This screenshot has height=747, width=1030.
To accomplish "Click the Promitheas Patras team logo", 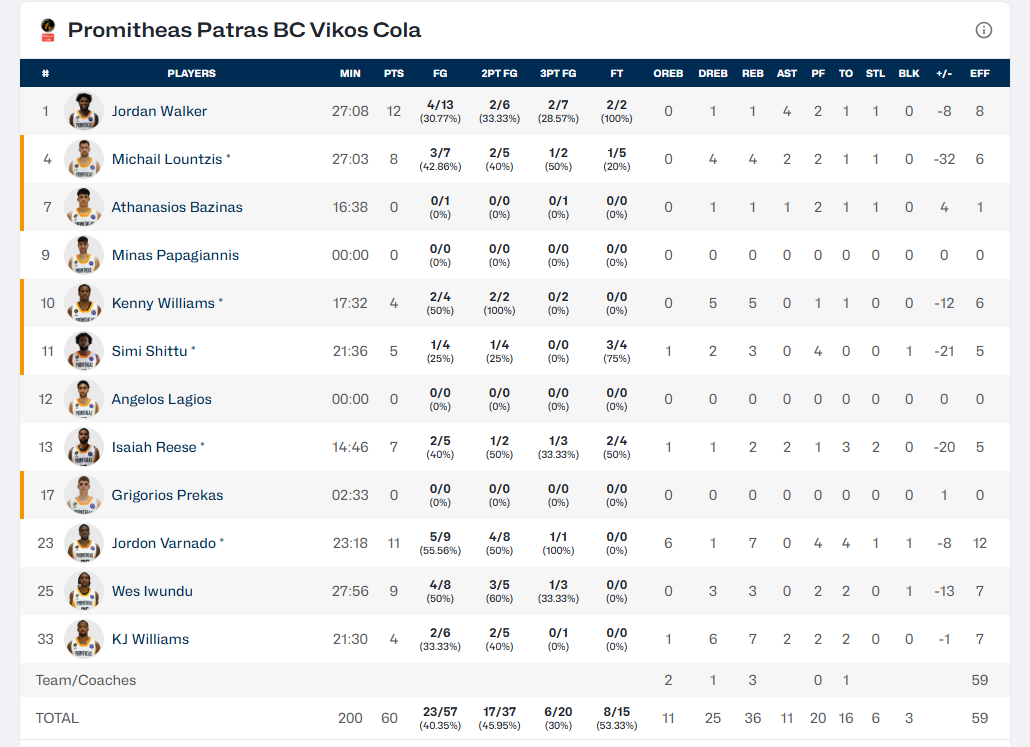I will pyautogui.click(x=48, y=30).
